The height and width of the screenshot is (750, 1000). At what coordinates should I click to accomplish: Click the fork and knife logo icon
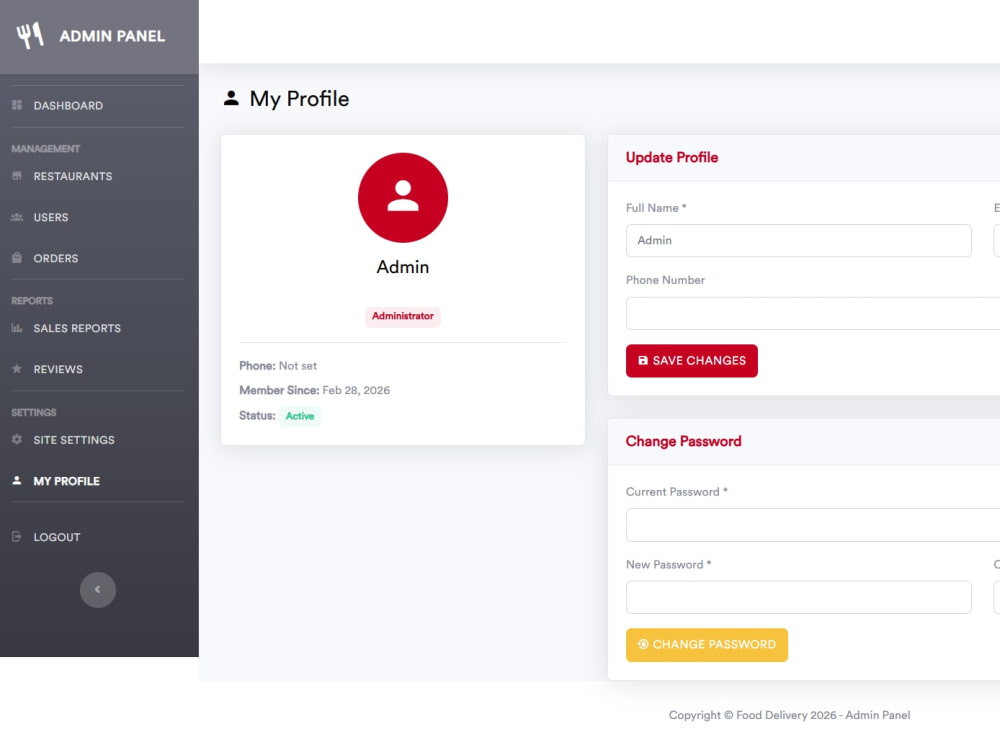[30, 36]
